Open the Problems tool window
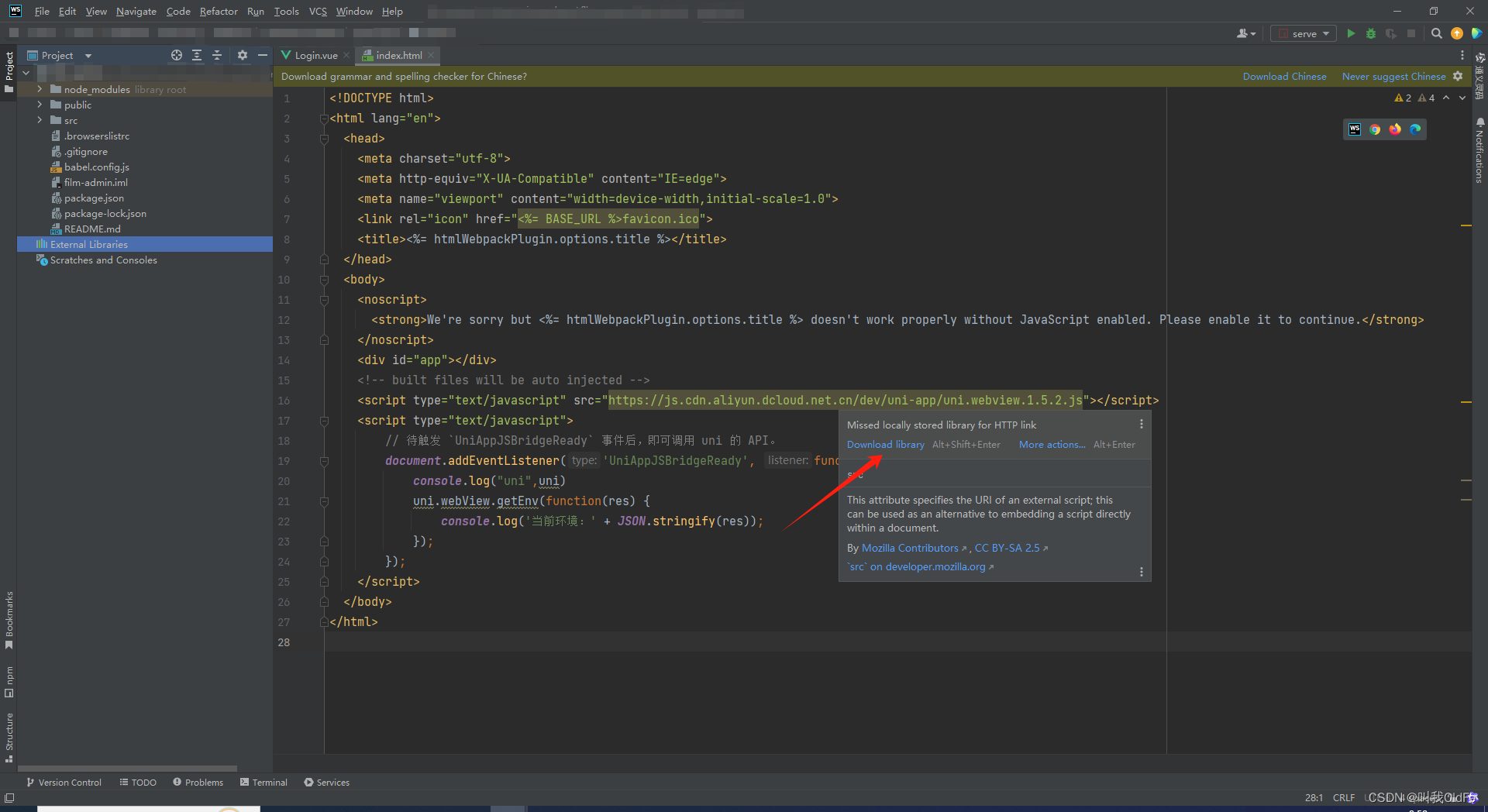The image size is (1488, 812). 198,783
